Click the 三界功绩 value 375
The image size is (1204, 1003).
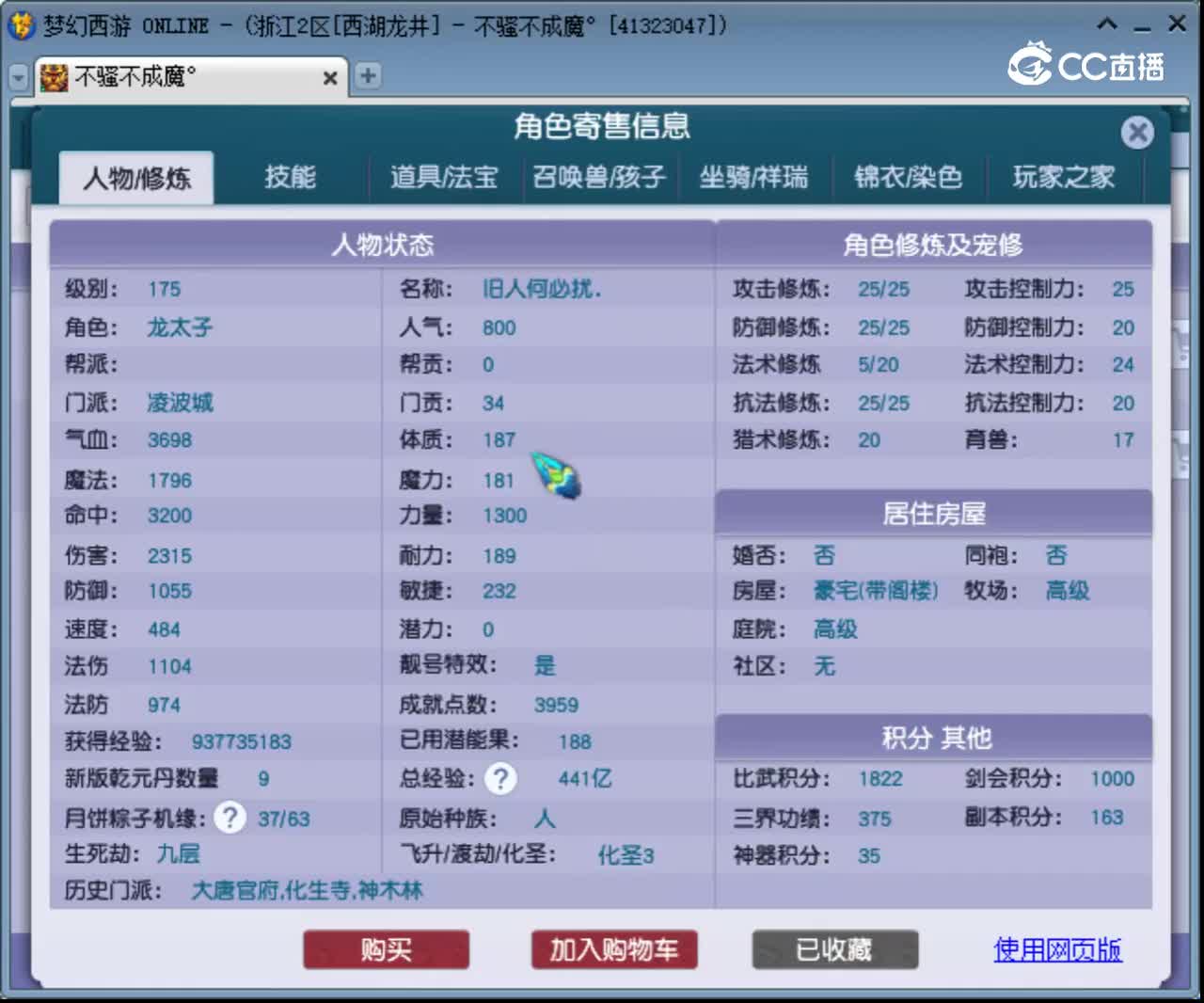pos(874,819)
